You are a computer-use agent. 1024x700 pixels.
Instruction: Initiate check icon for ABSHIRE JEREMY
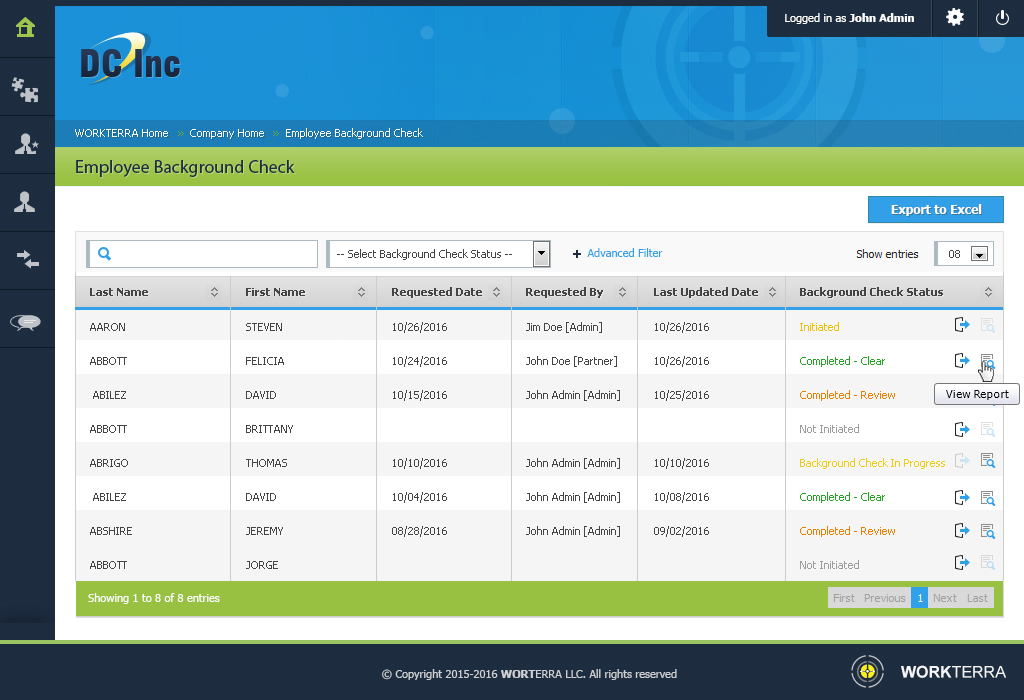click(x=961, y=530)
